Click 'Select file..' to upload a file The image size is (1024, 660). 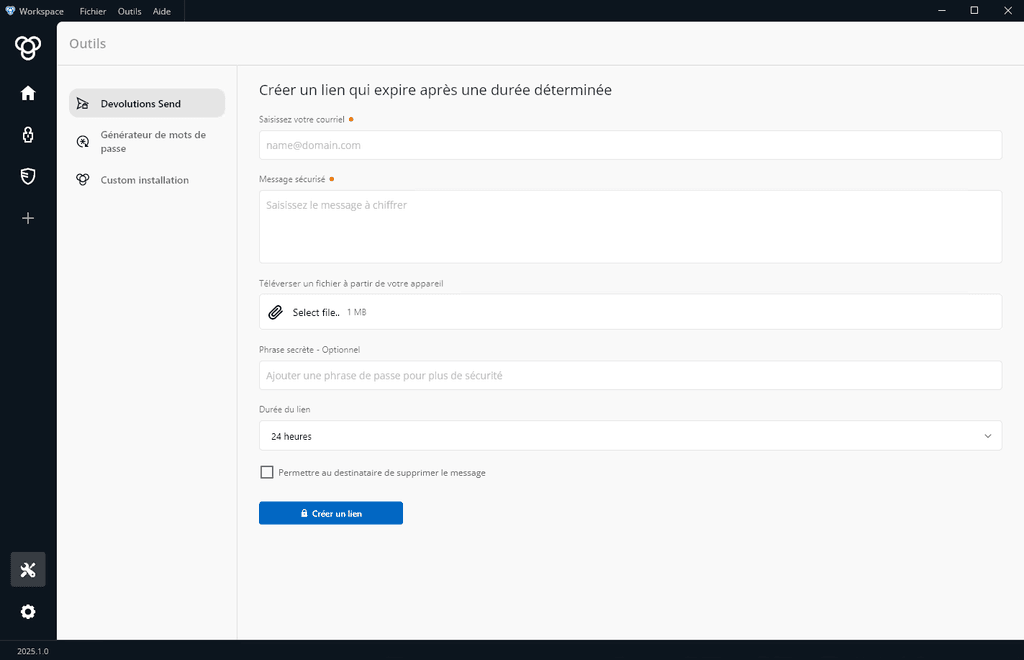(316, 313)
